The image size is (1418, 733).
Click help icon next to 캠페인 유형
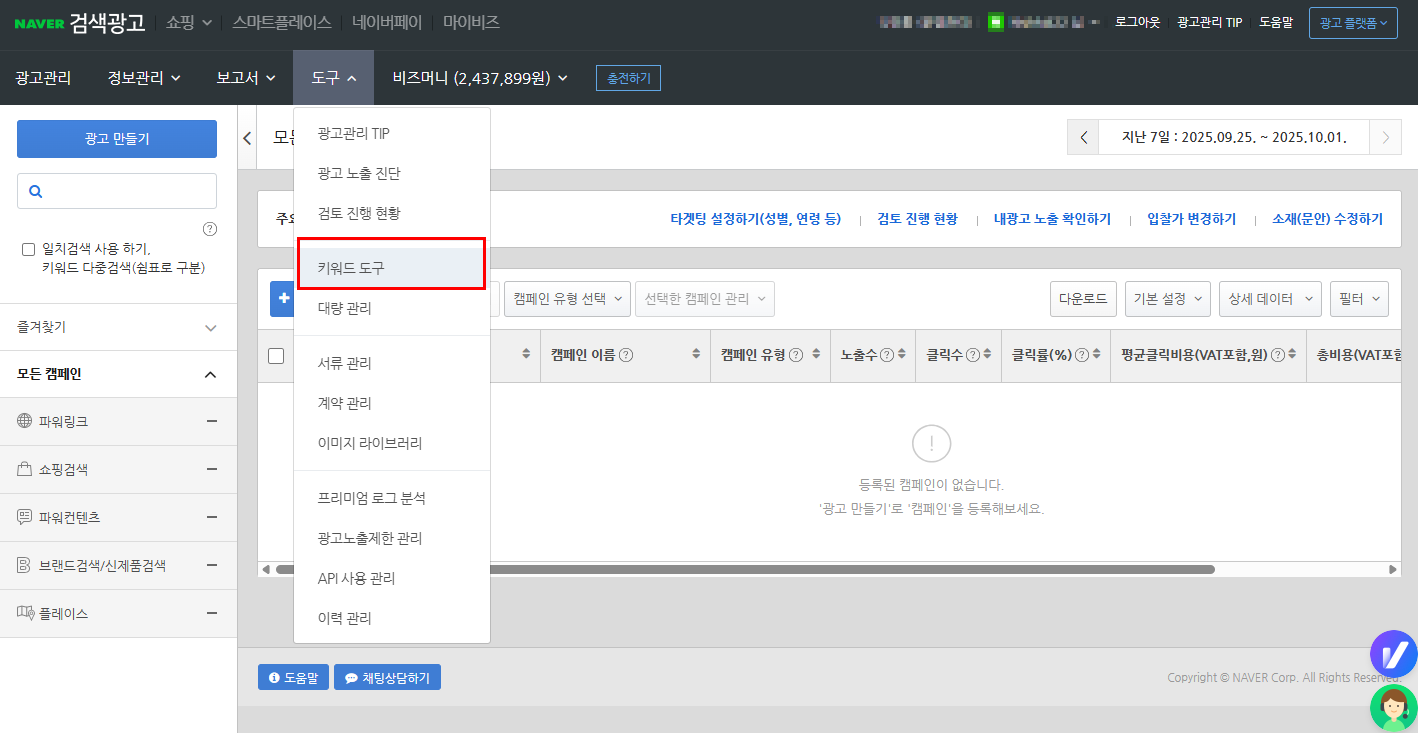796,355
